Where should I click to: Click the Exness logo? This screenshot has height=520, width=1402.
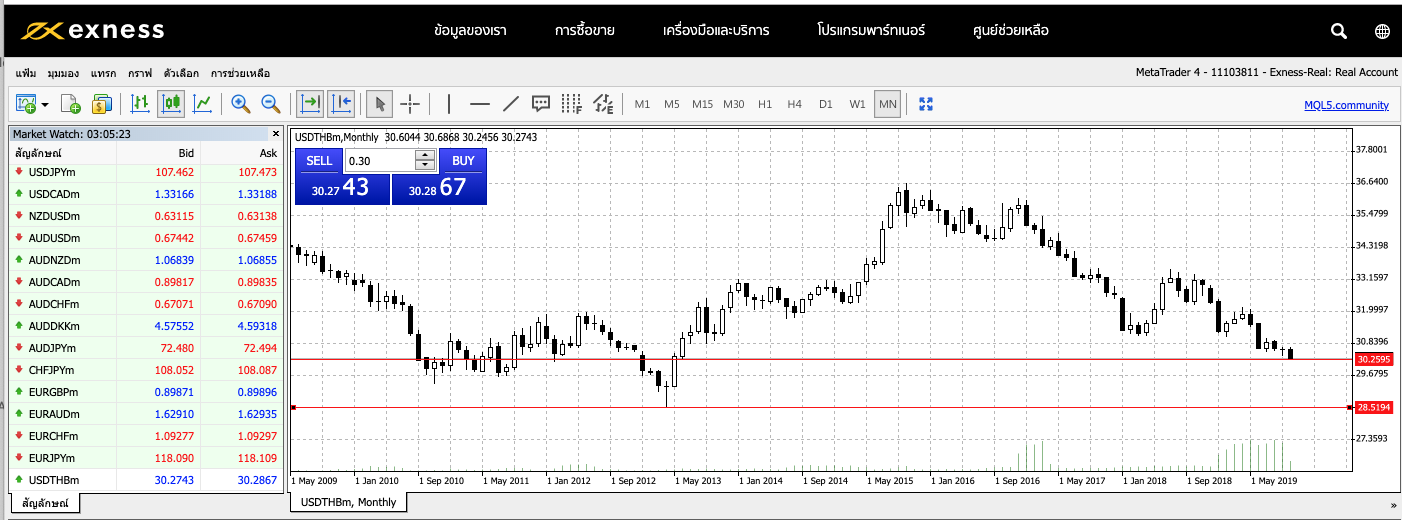click(x=92, y=30)
